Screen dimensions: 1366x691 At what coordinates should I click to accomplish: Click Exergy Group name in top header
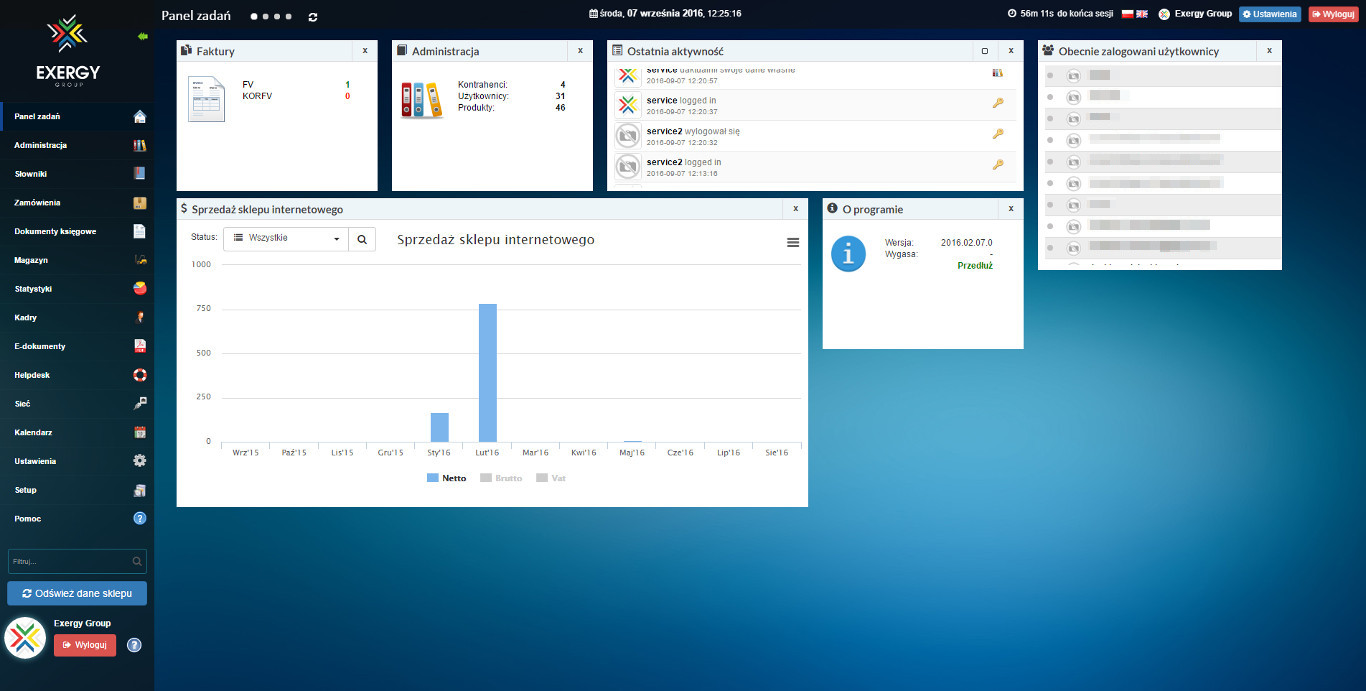pos(1203,14)
